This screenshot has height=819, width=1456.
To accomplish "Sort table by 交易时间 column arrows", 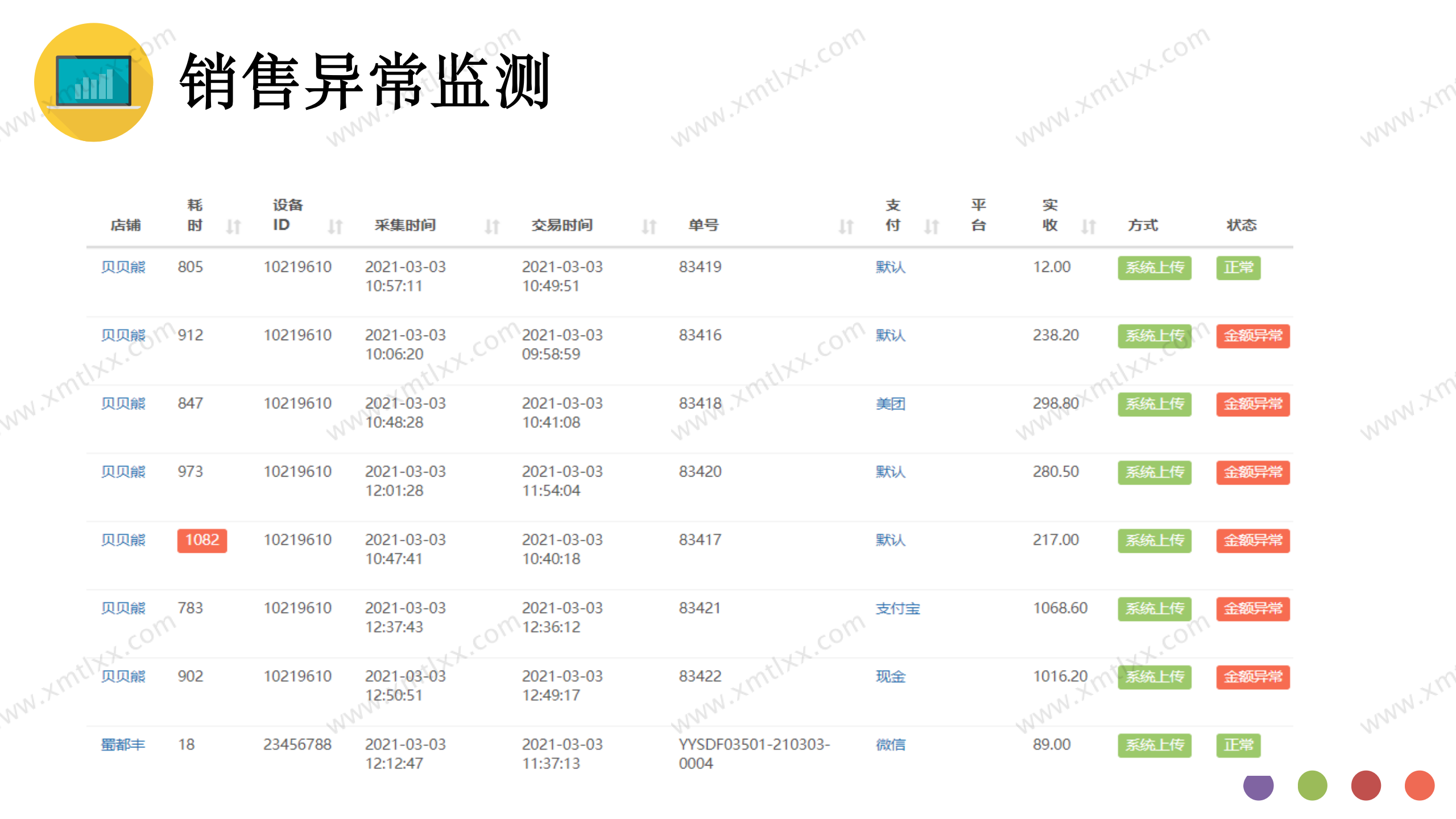I will pos(649,227).
